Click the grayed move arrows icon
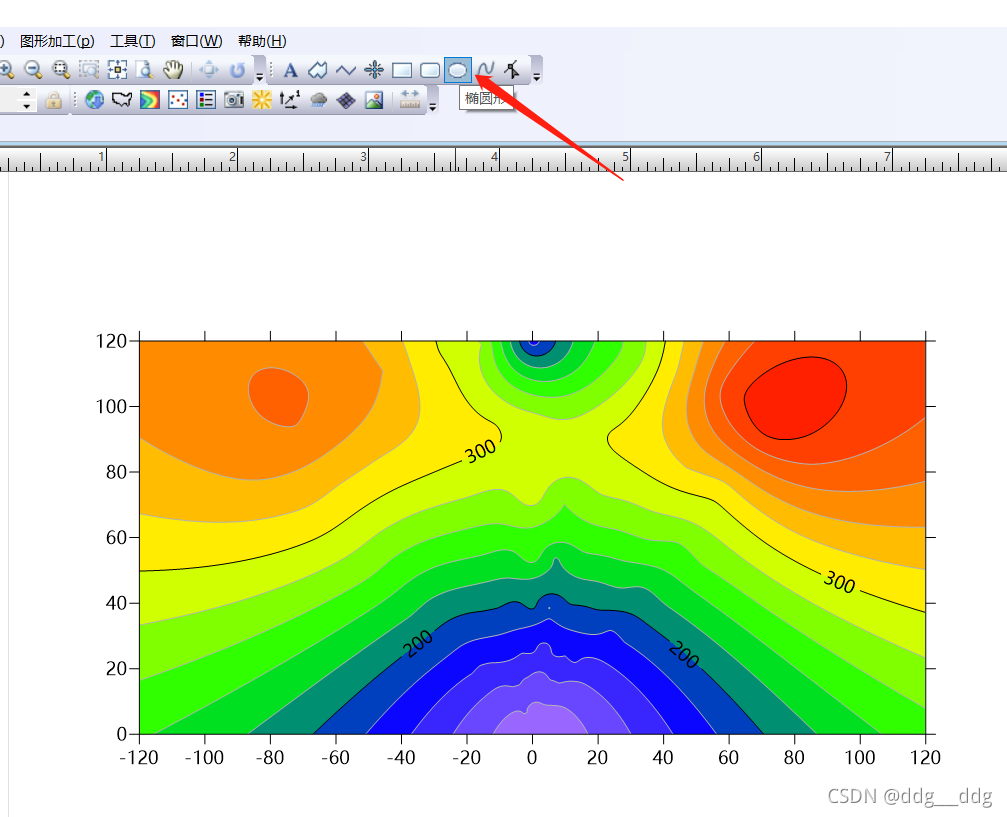1007x817 pixels. pyautogui.click(x=209, y=69)
